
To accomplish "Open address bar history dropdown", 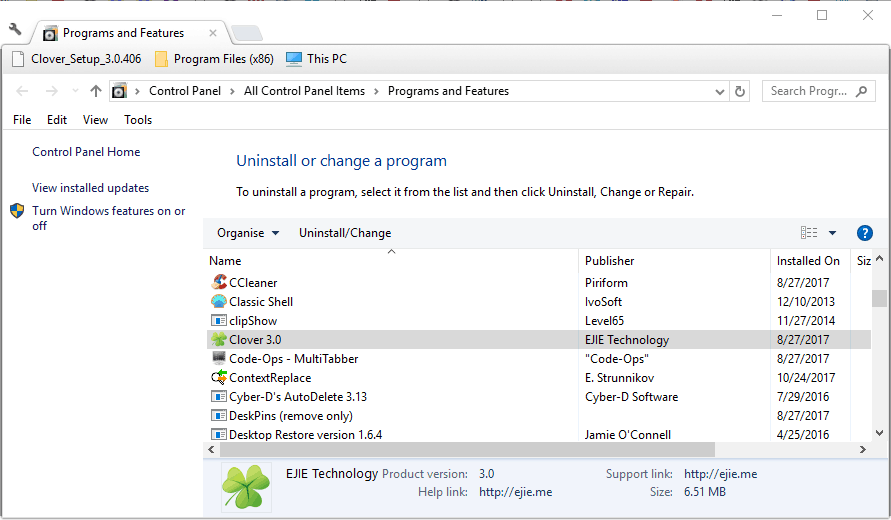I will [x=719, y=91].
